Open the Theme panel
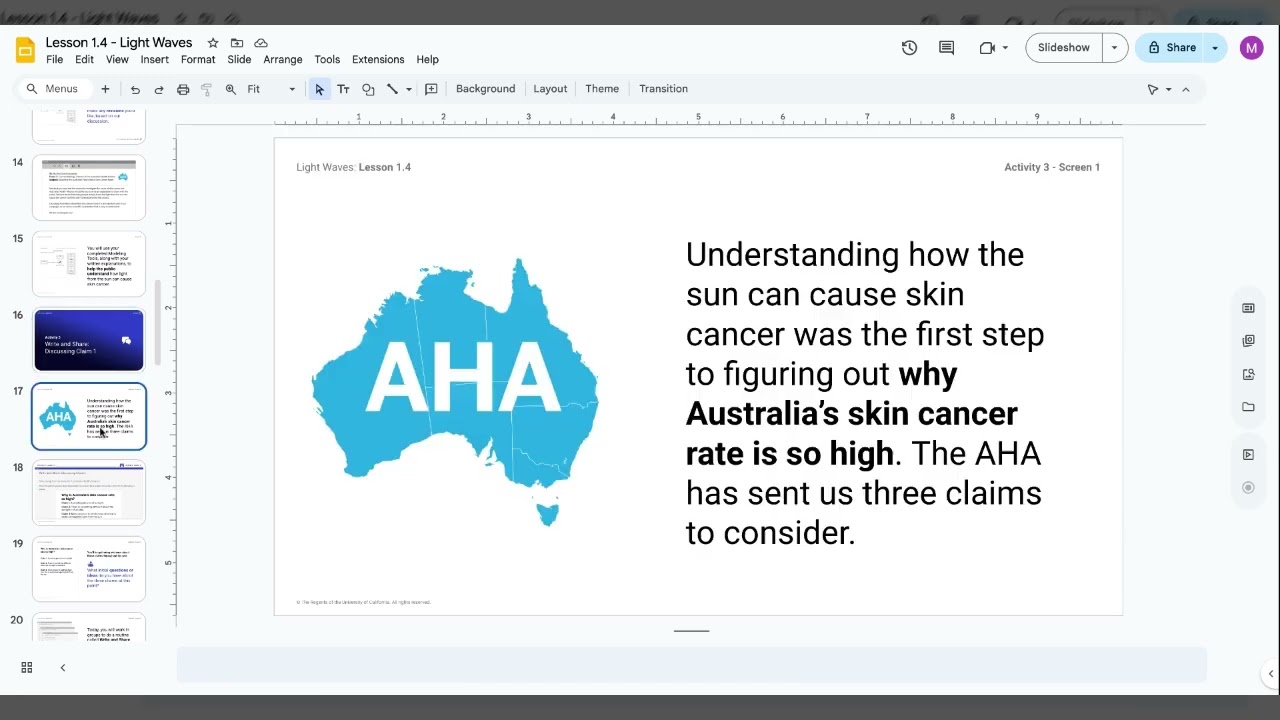Screen dimensions: 1280x720 [602, 89]
